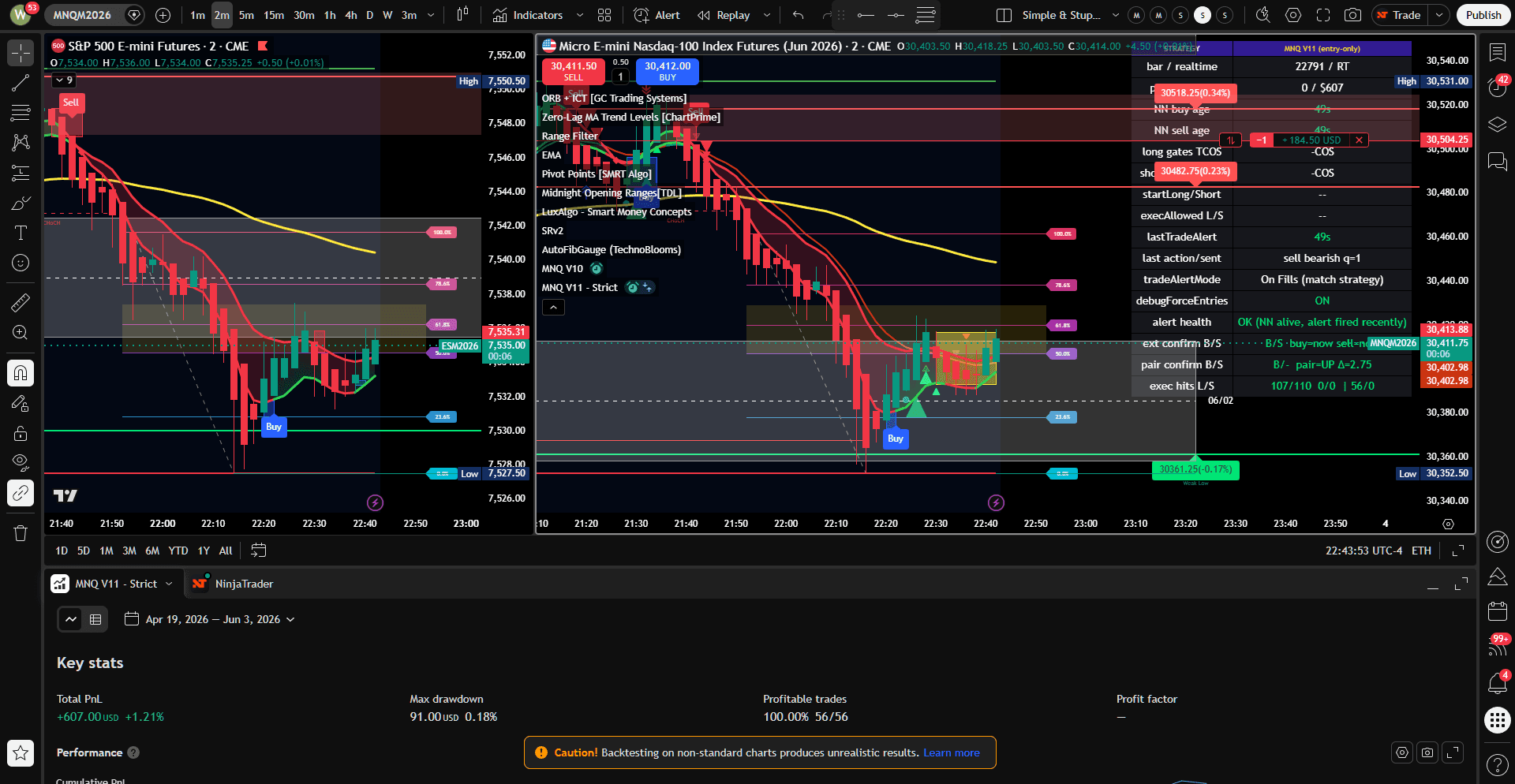Image resolution: width=1515 pixels, height=784 pixels.
Task: Start bar Replay mode
Action: 724,15
